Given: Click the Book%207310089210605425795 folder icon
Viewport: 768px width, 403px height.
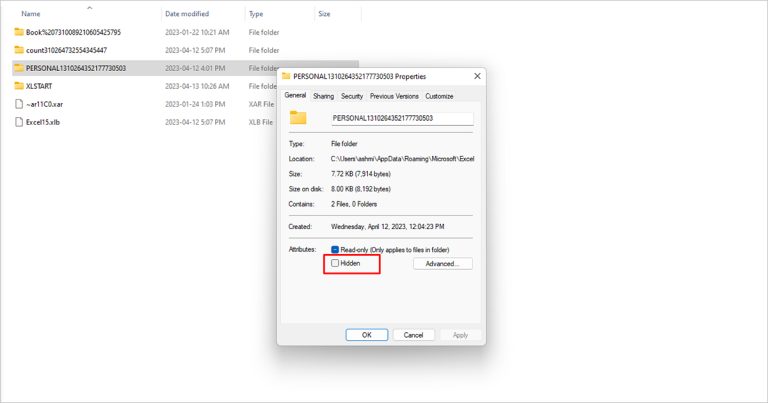Looking at the screenshot, I should 19,32.
